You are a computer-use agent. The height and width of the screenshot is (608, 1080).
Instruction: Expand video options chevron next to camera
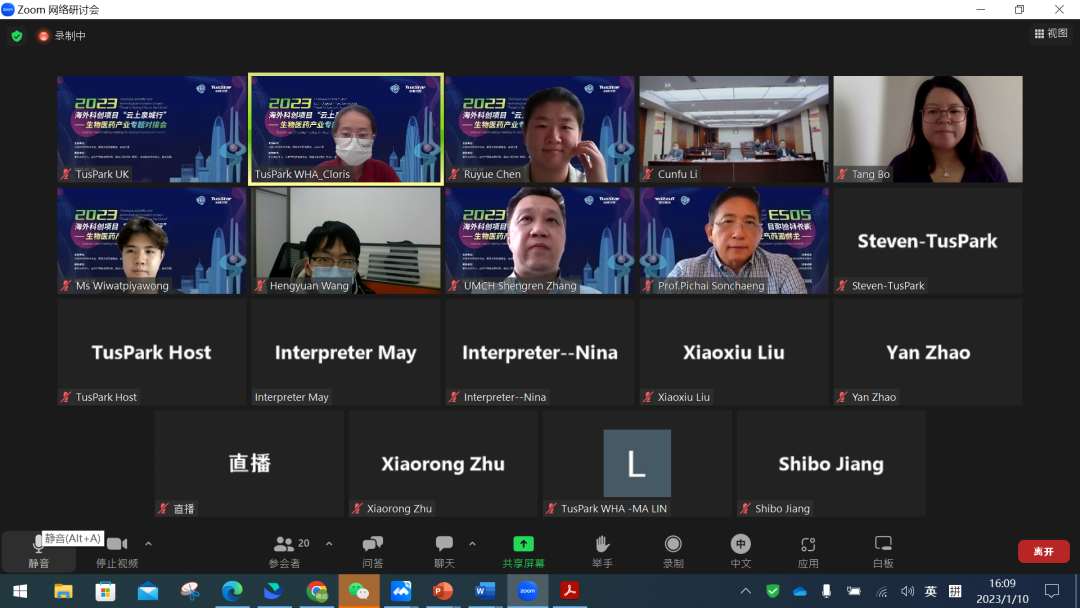point(148,544)
